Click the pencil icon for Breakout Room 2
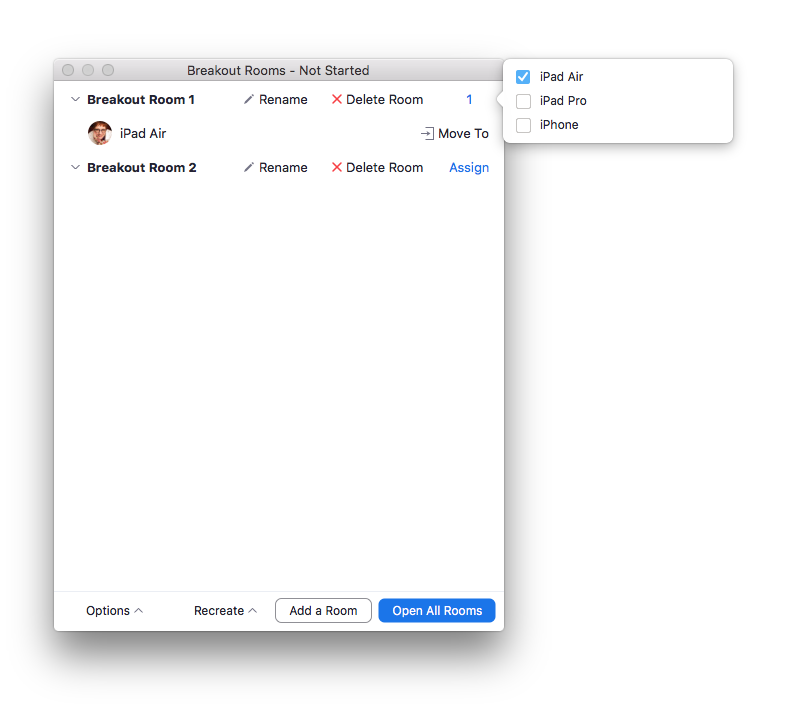 pyautogui.click(x=249, y=168)
